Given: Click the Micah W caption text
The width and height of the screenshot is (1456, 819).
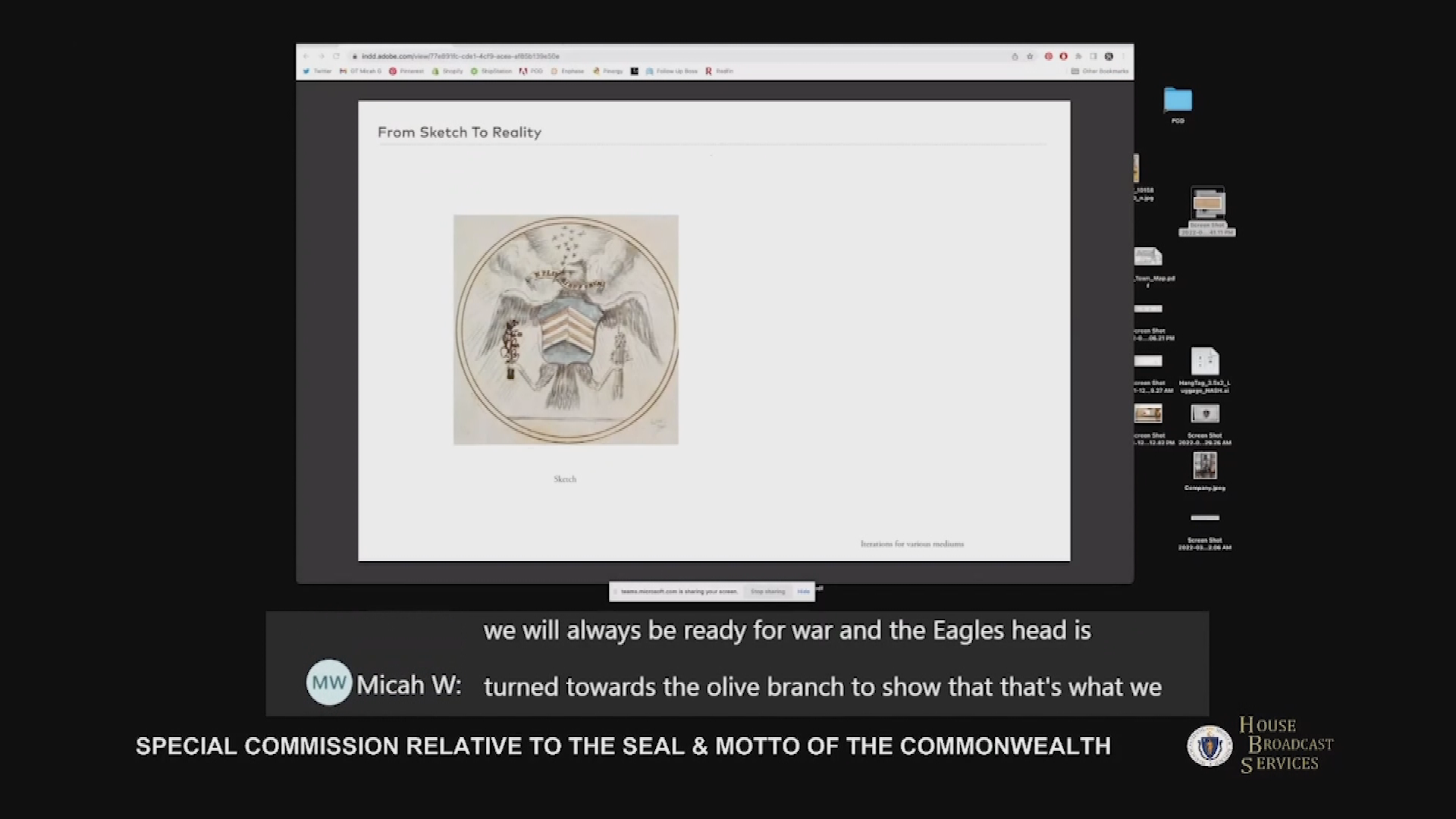Looking at the screenshot, I should point(409,685).
